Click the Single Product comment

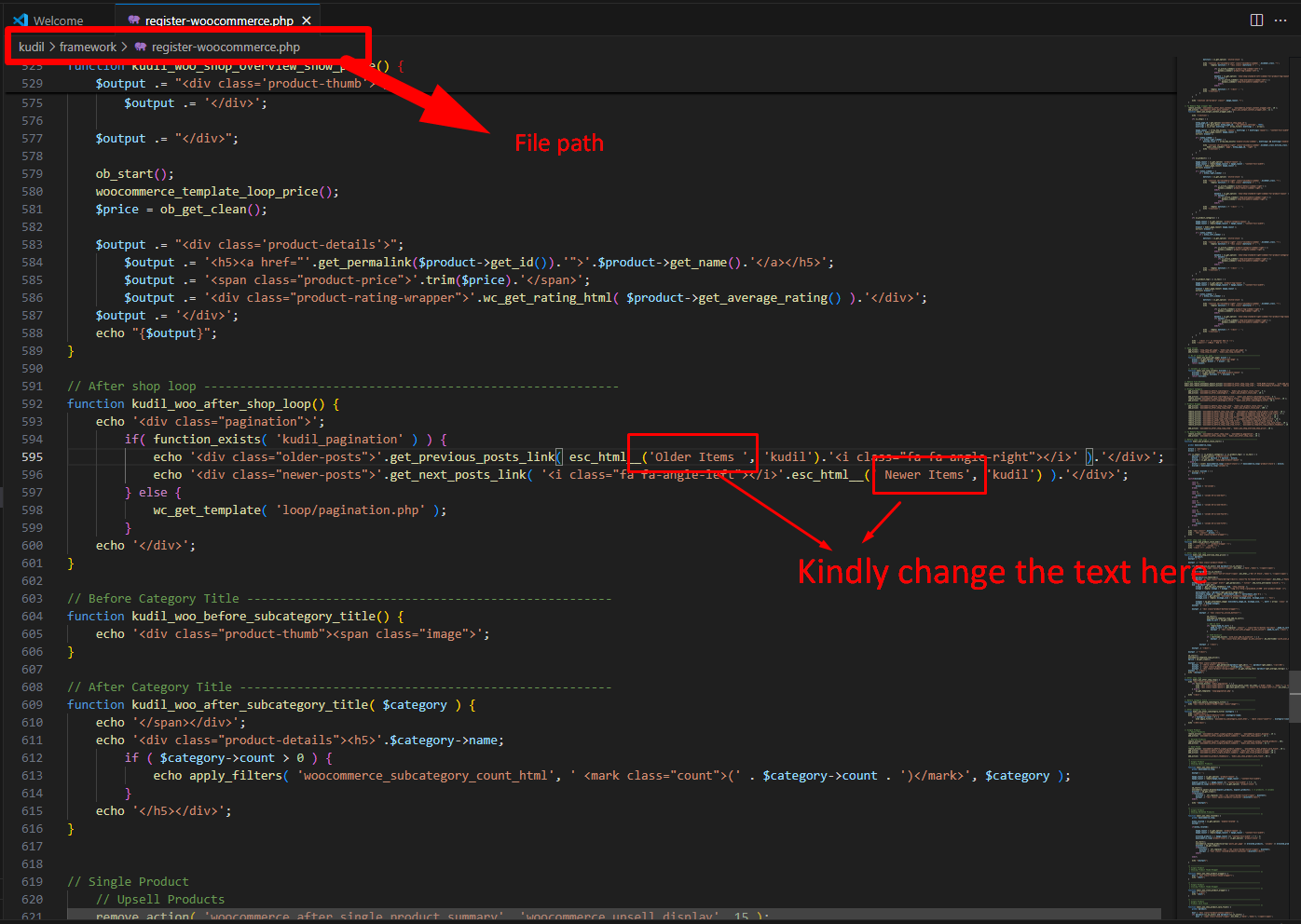[128, 882]
